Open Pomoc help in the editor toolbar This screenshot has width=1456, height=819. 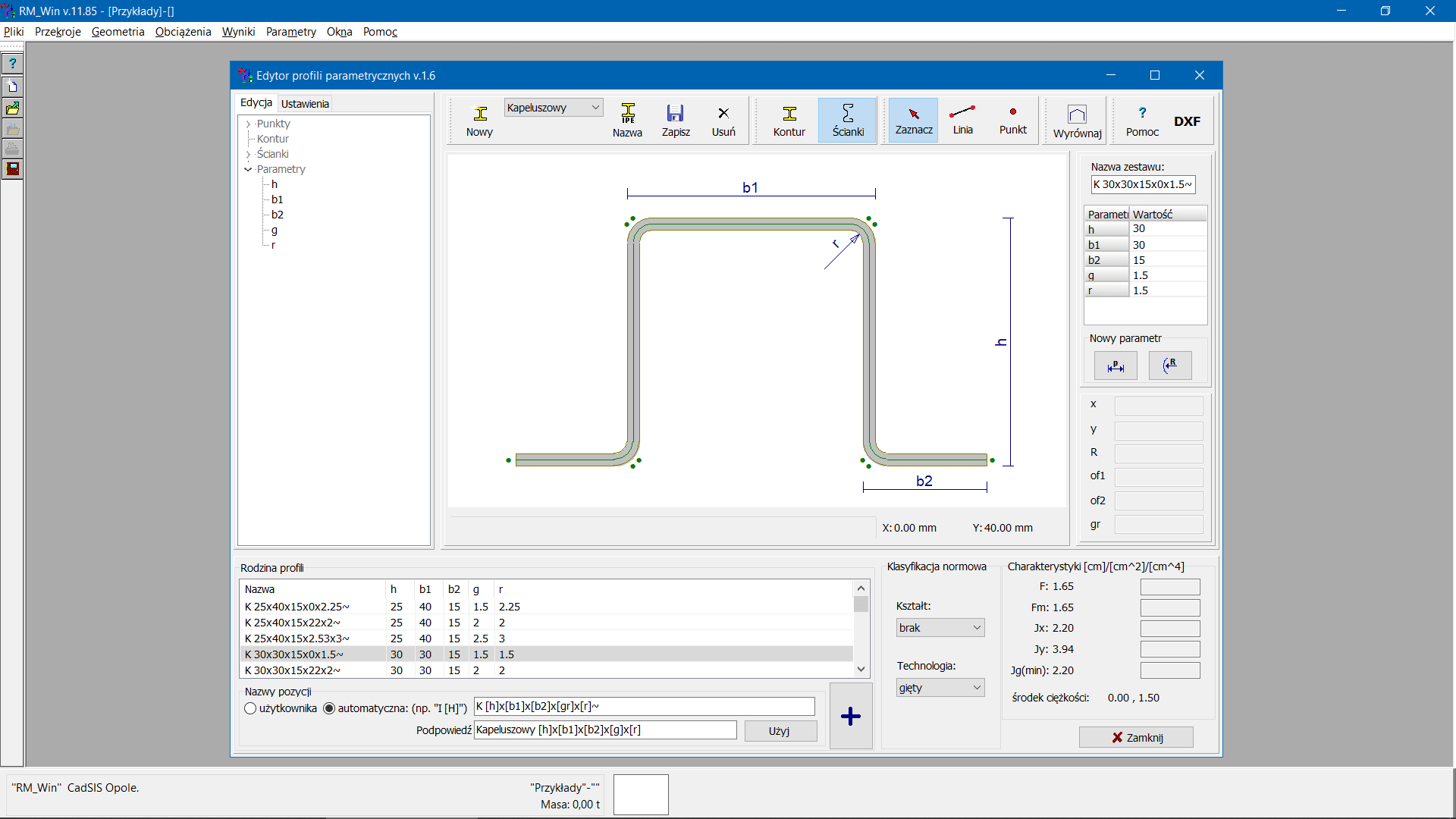click(1142, 121)
